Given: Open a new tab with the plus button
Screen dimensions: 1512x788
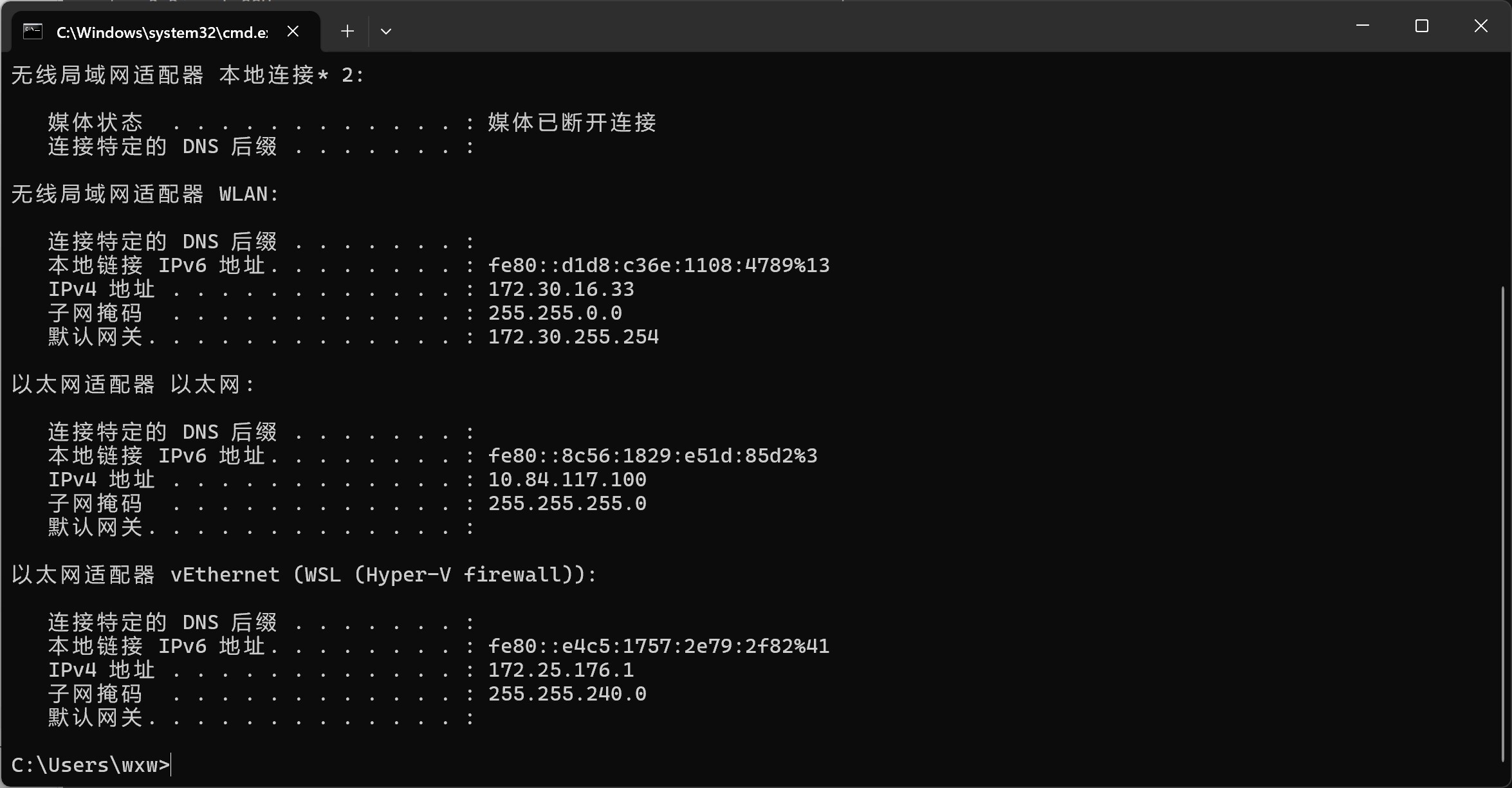Looking at the screenshot, I should (x=347, y=32).
